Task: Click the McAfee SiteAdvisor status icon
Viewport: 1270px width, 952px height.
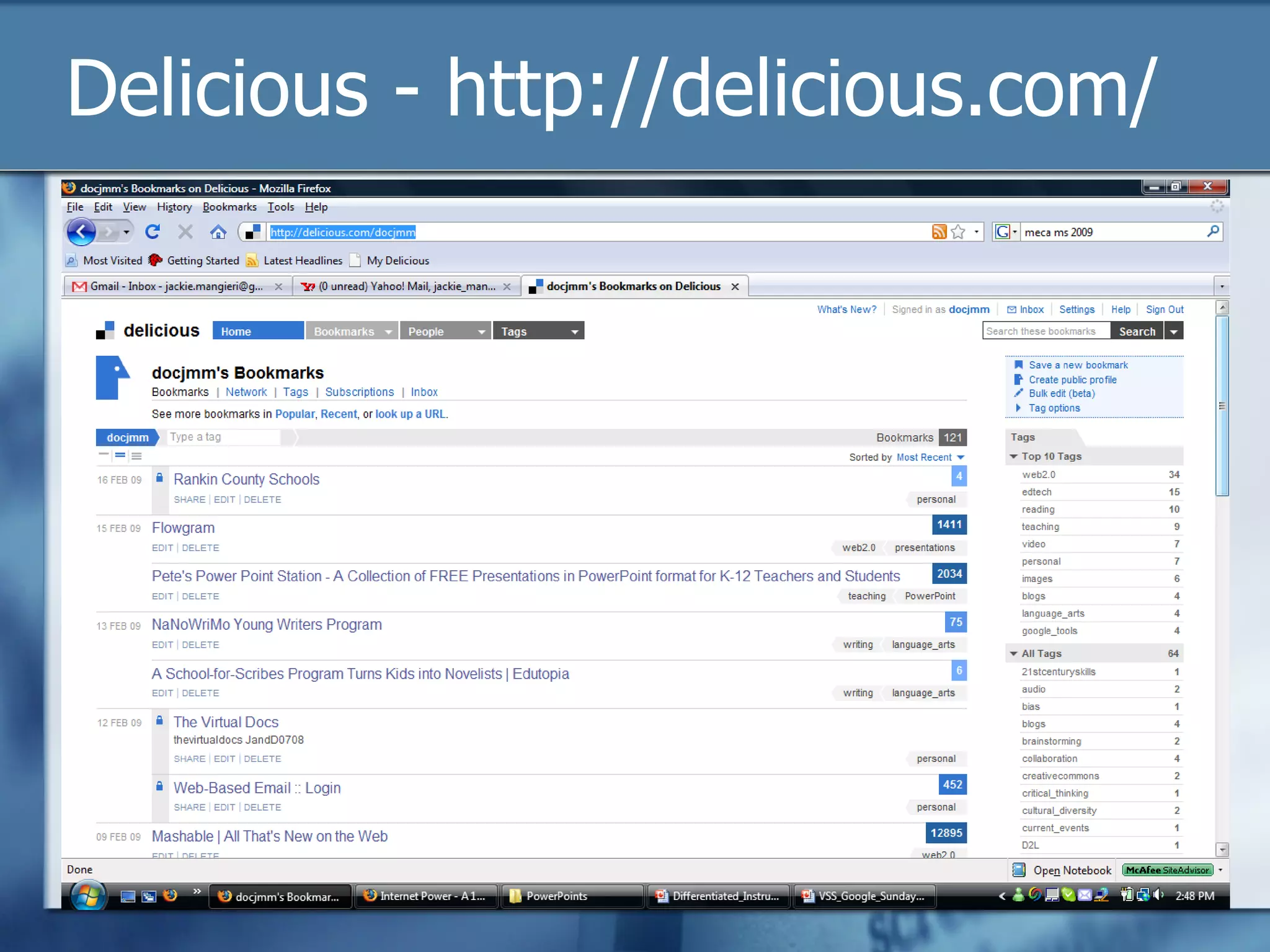Action: click(1167, 870)
